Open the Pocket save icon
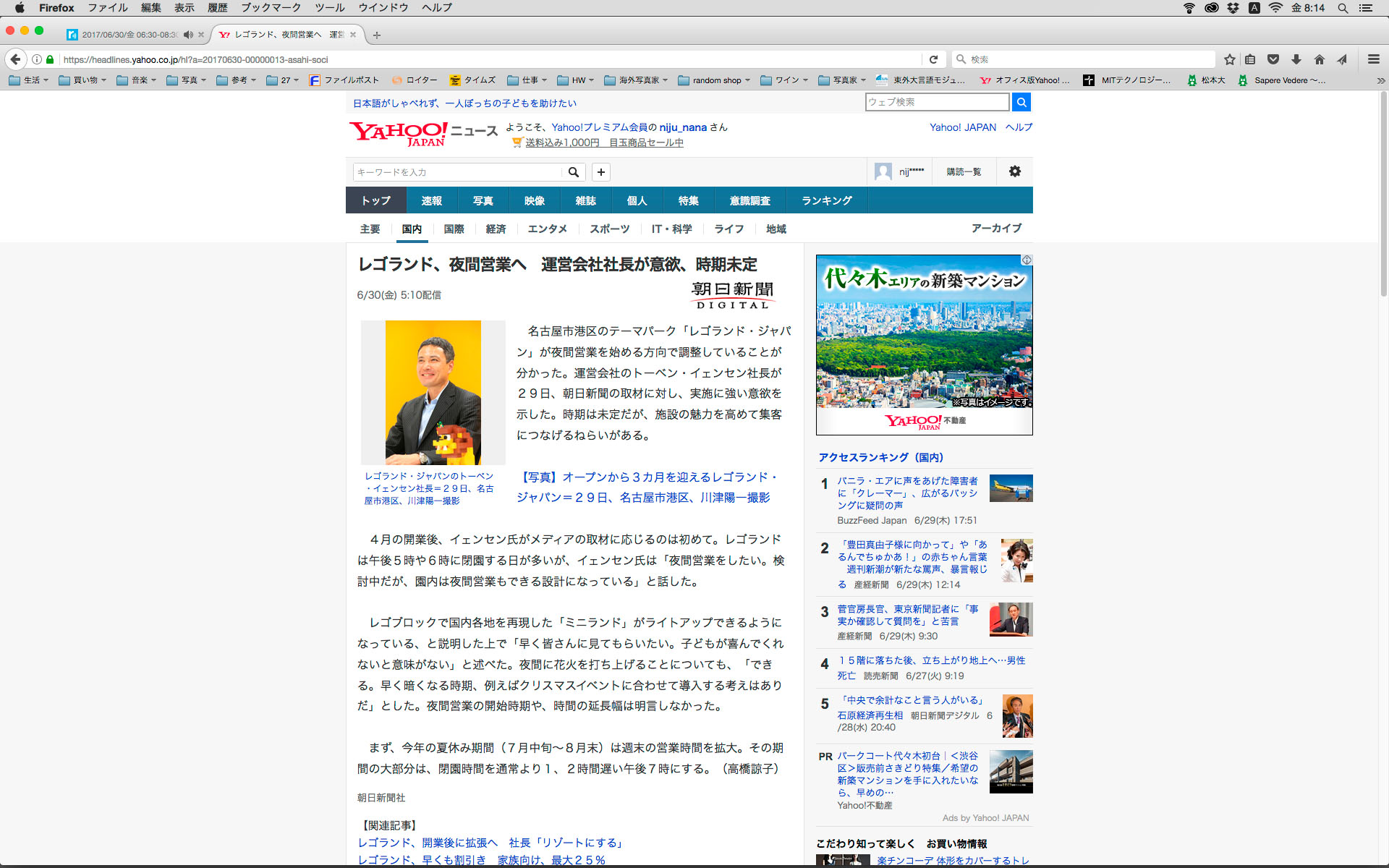 coord(1273,59)
